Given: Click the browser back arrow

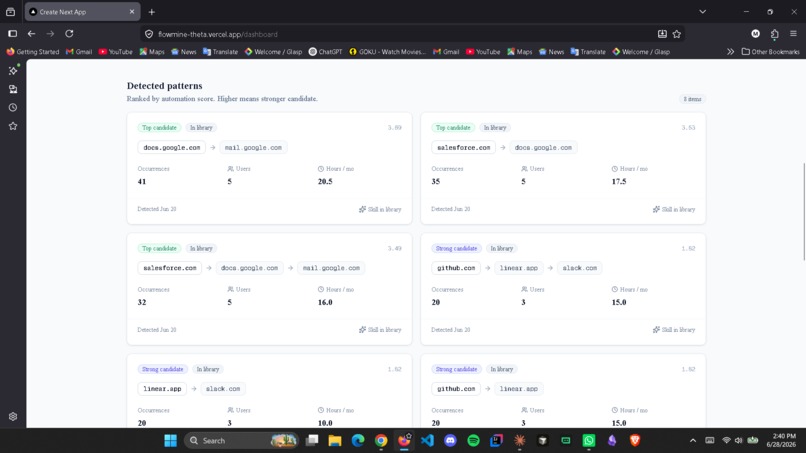Looking at the screenshot, I should (31, 34).
